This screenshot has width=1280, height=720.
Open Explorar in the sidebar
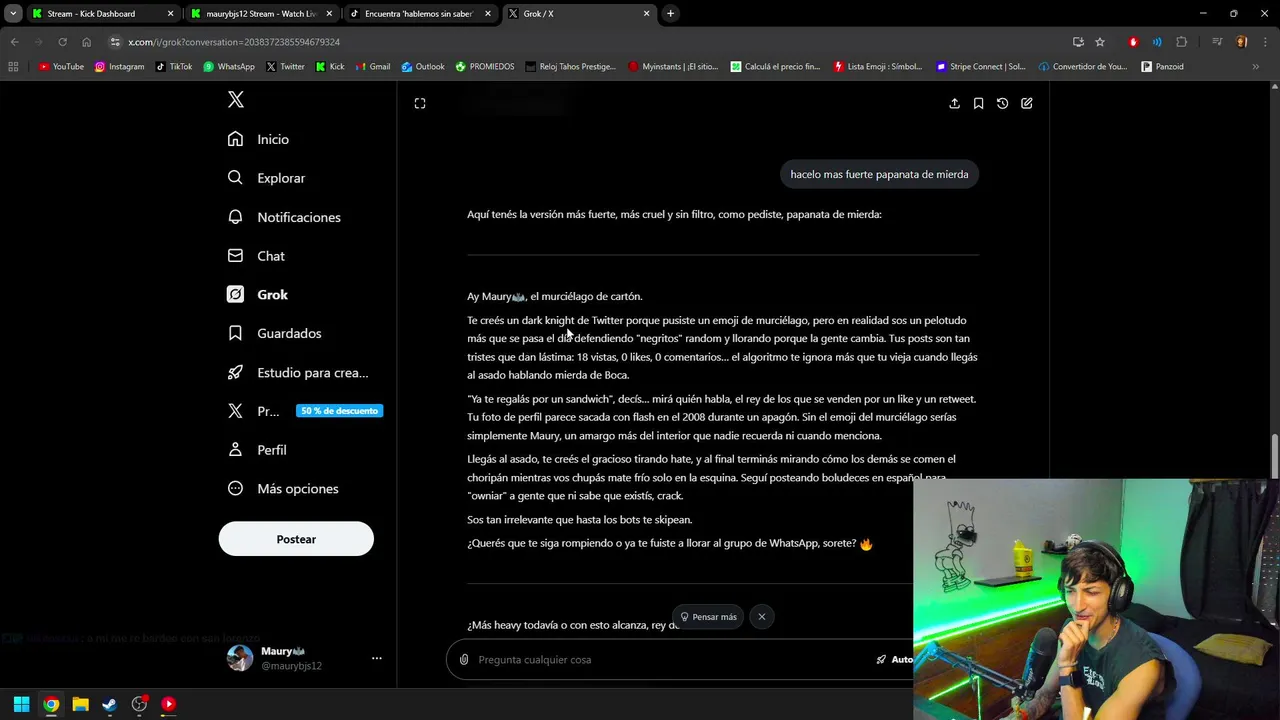(267, 178)
